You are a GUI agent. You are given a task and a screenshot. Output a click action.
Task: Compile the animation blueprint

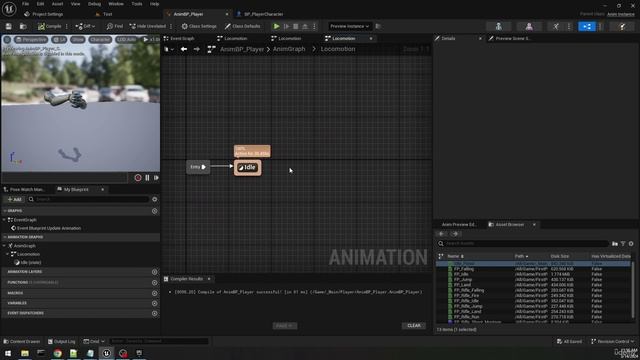(49, 26)
